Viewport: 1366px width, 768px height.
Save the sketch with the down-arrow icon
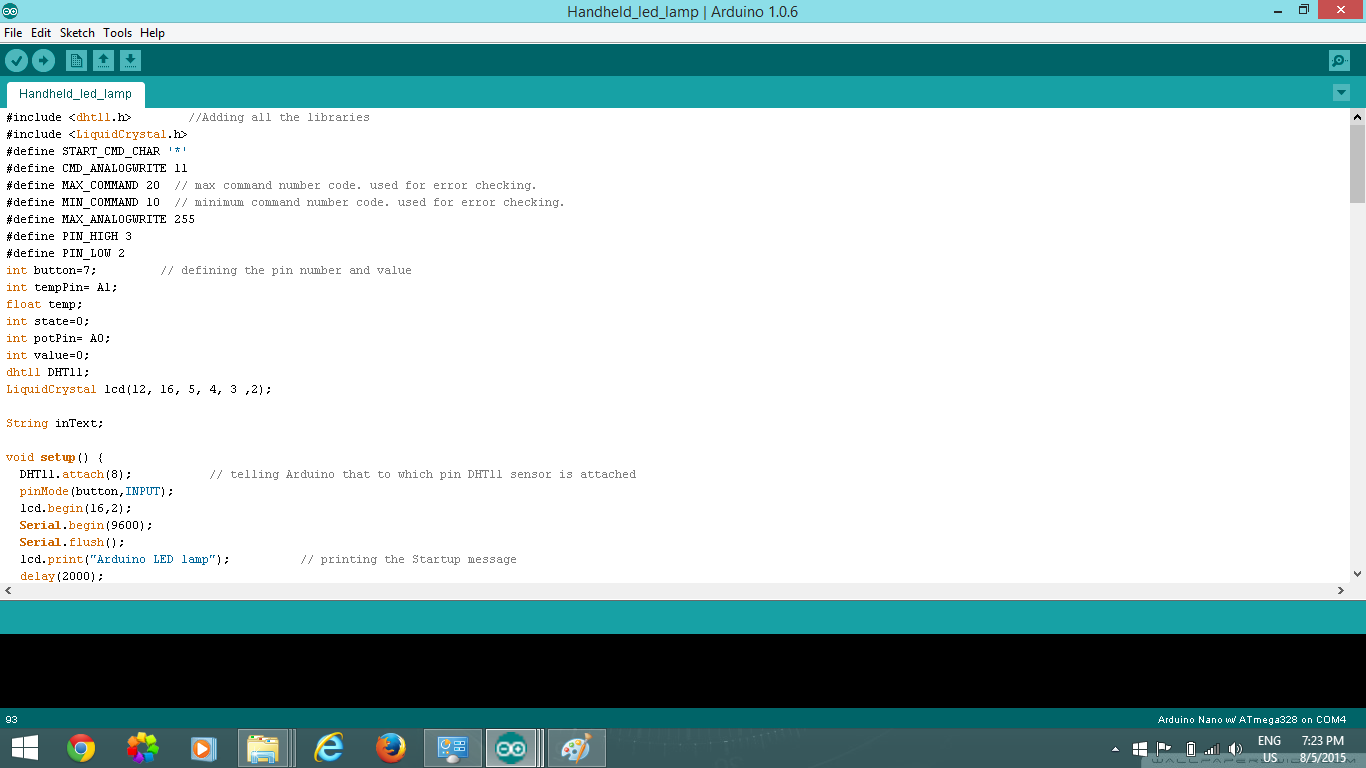point(130,61)
